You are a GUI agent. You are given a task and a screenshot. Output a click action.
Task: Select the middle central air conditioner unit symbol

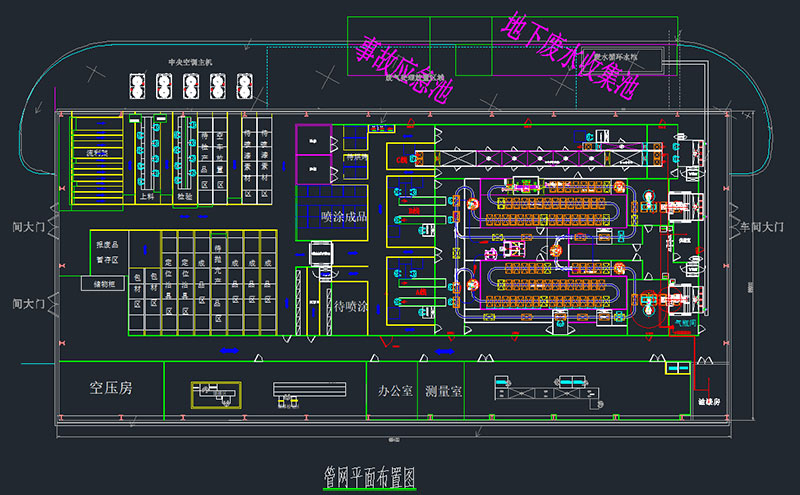coord(190,87)
